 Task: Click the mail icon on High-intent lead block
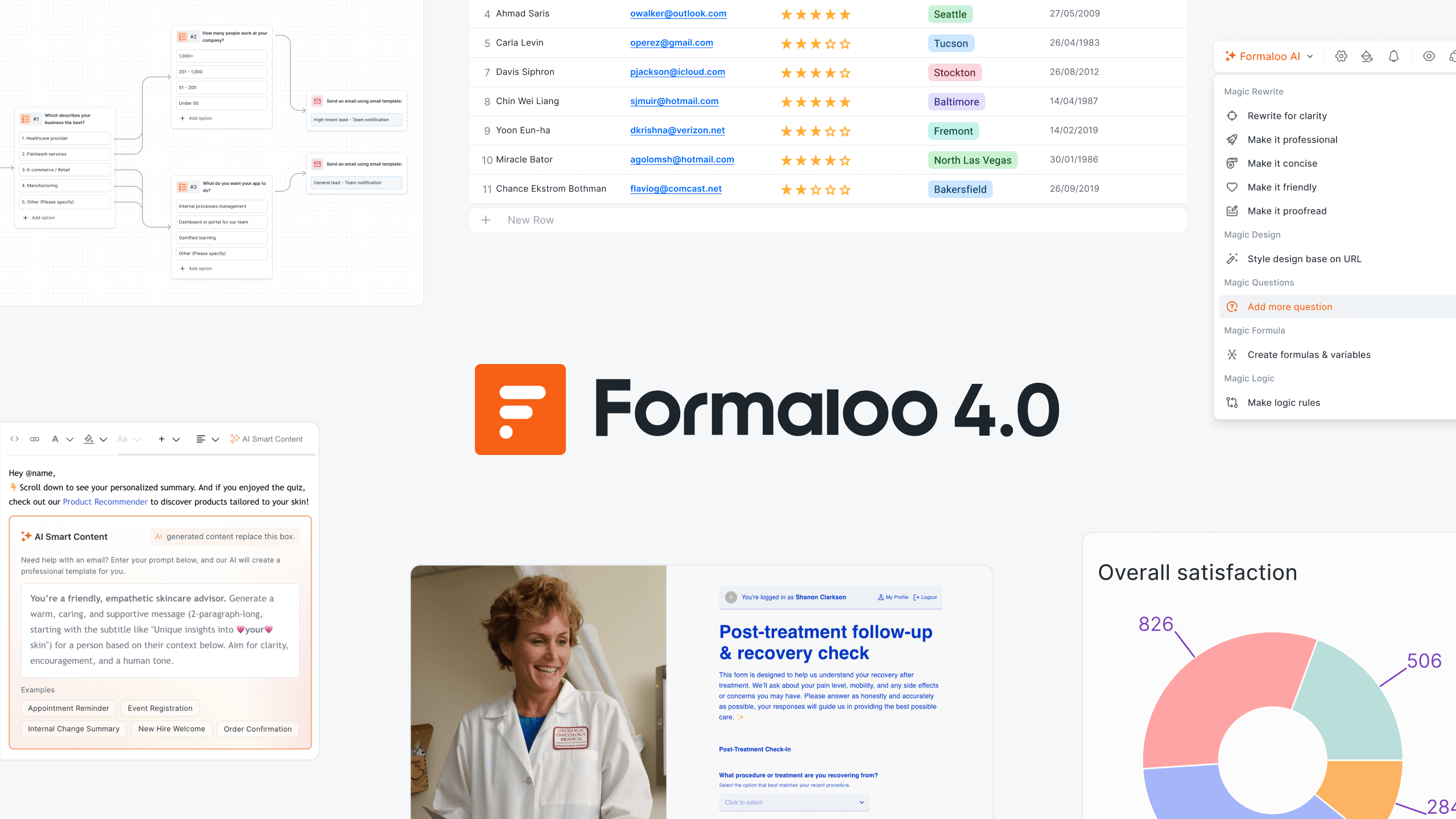317,101
